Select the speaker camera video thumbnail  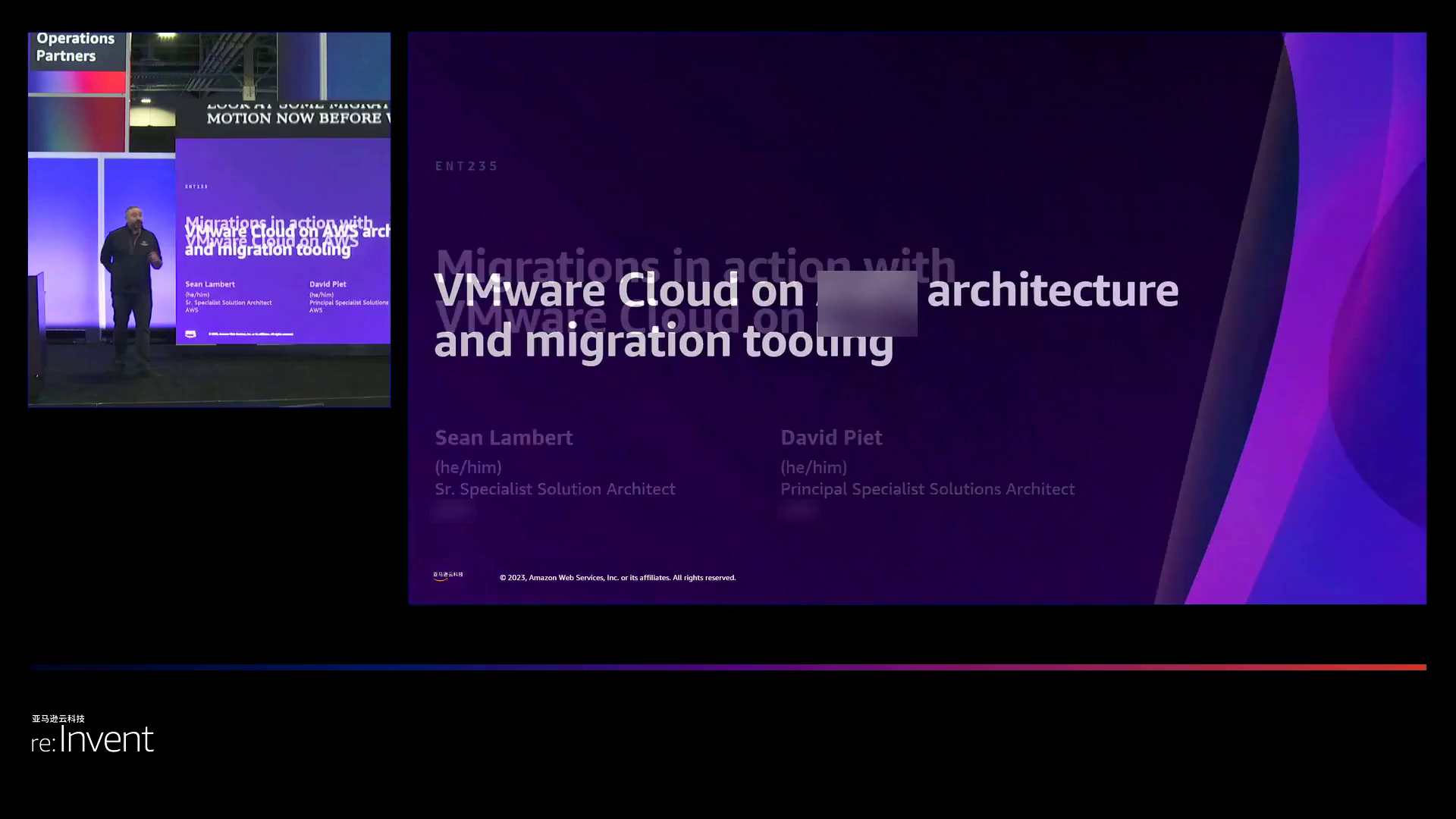tap(209, 220)
